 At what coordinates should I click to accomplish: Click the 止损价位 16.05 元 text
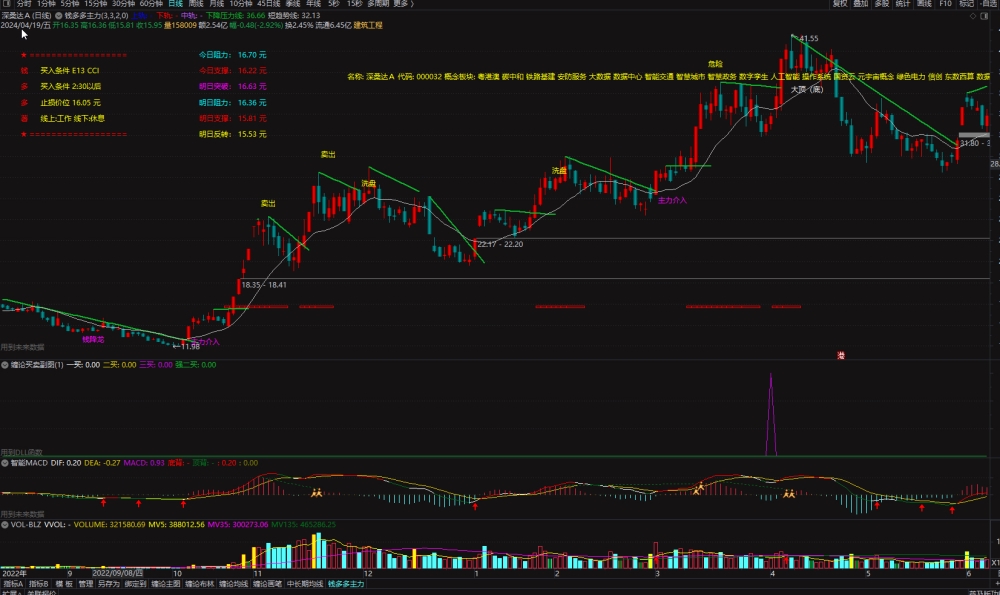(x=71, y=103)
